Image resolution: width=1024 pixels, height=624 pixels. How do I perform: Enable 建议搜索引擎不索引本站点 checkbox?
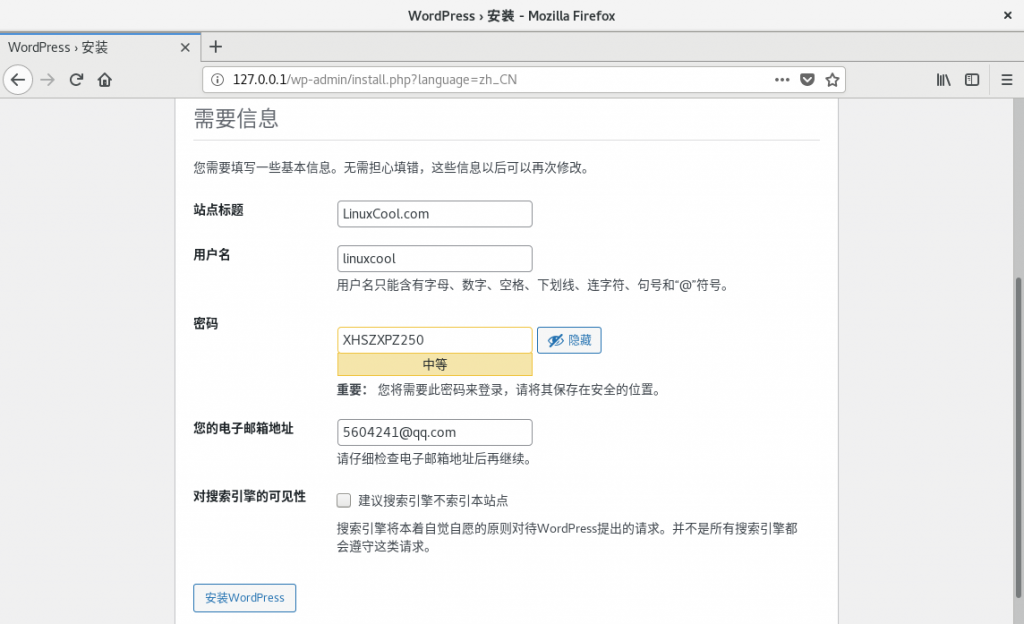click(x=343, y=500)
